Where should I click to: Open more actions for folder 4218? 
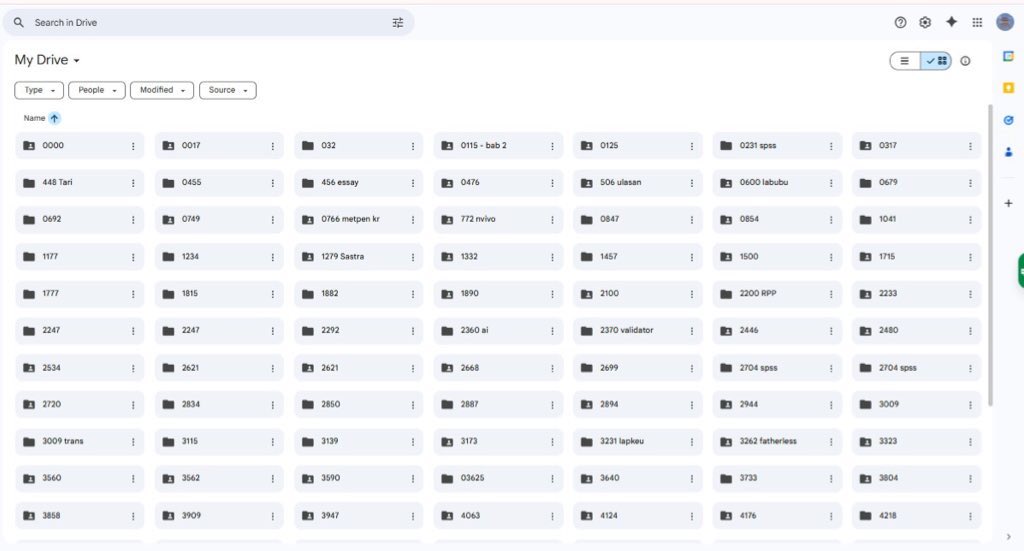coord(970,516)
